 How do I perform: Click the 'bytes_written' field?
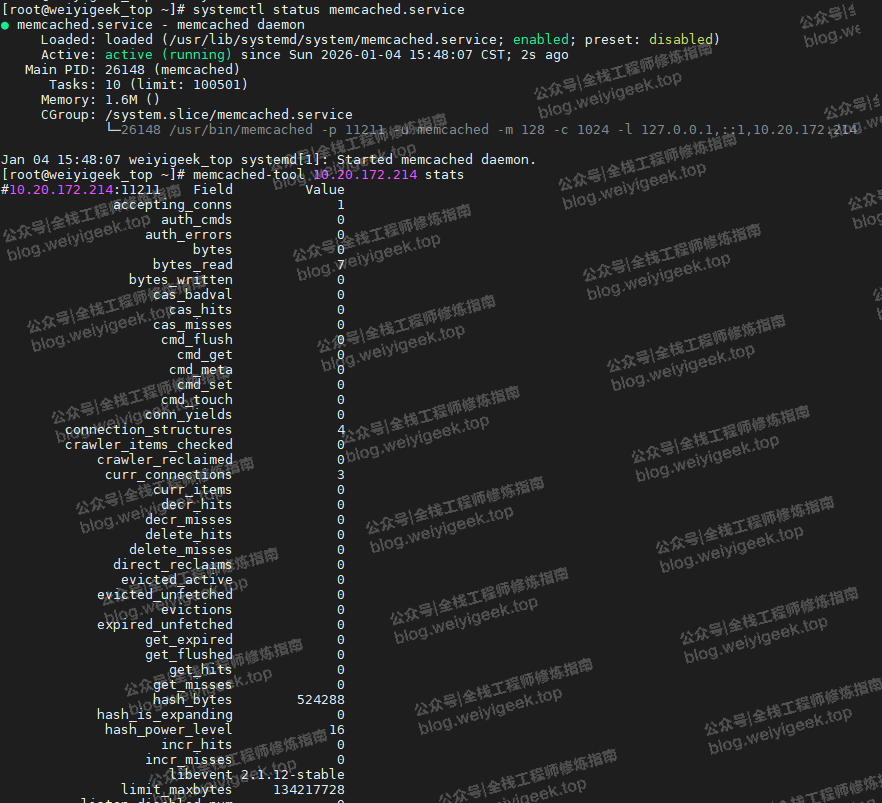coord(181,280)
